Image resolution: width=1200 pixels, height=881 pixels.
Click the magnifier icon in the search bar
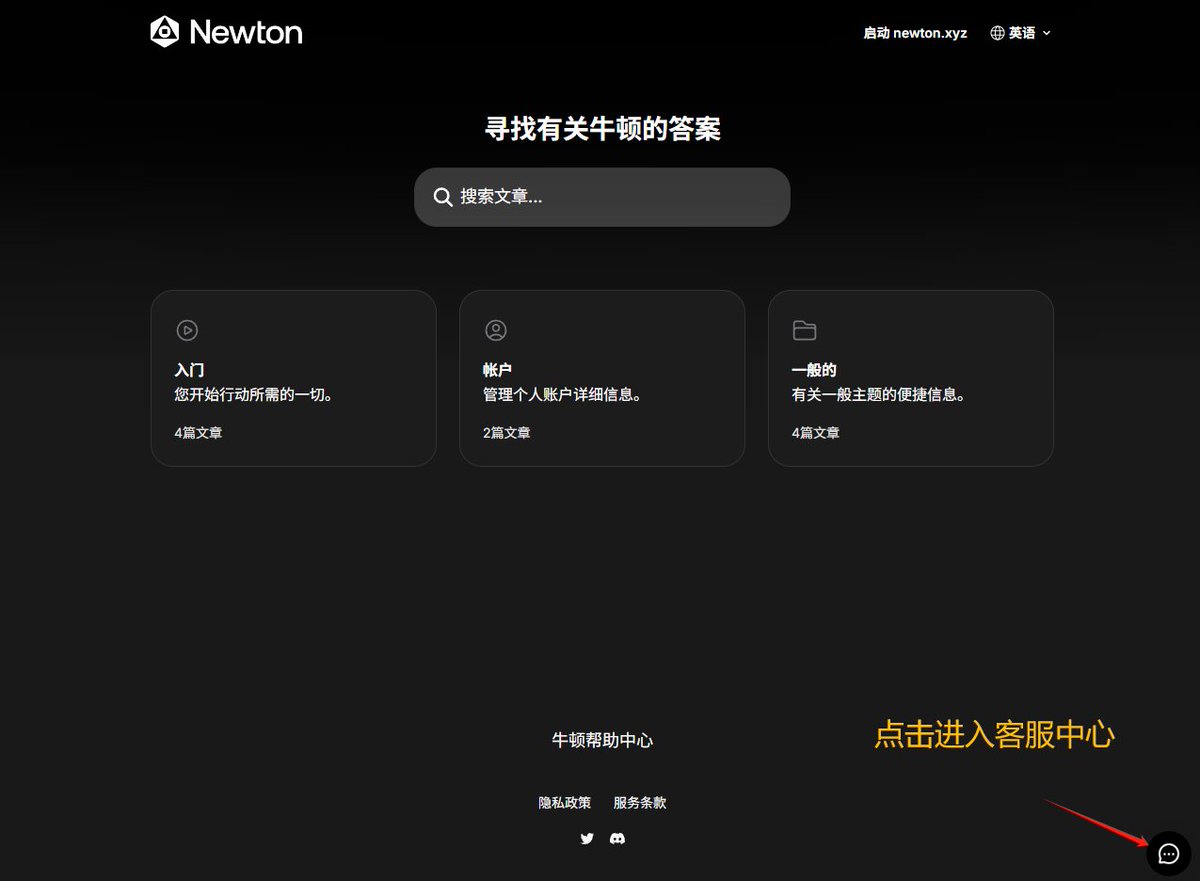pyautogui.click(x=443, y=197)
